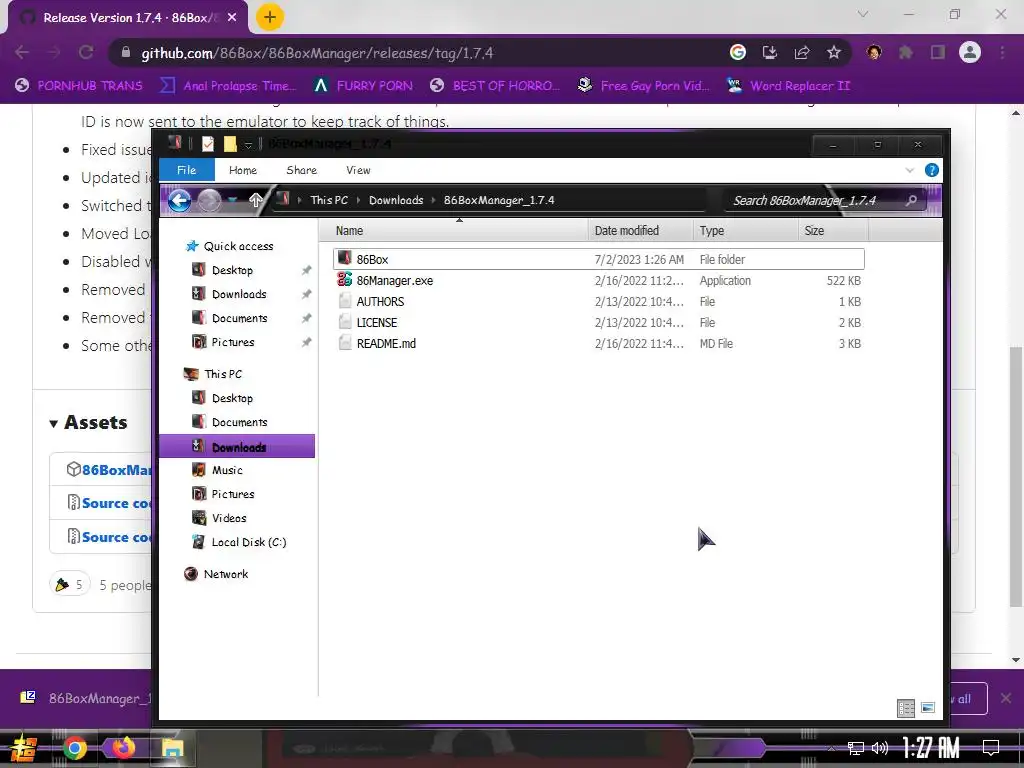Open Network in Explorer sidebar

pos(225,574)
